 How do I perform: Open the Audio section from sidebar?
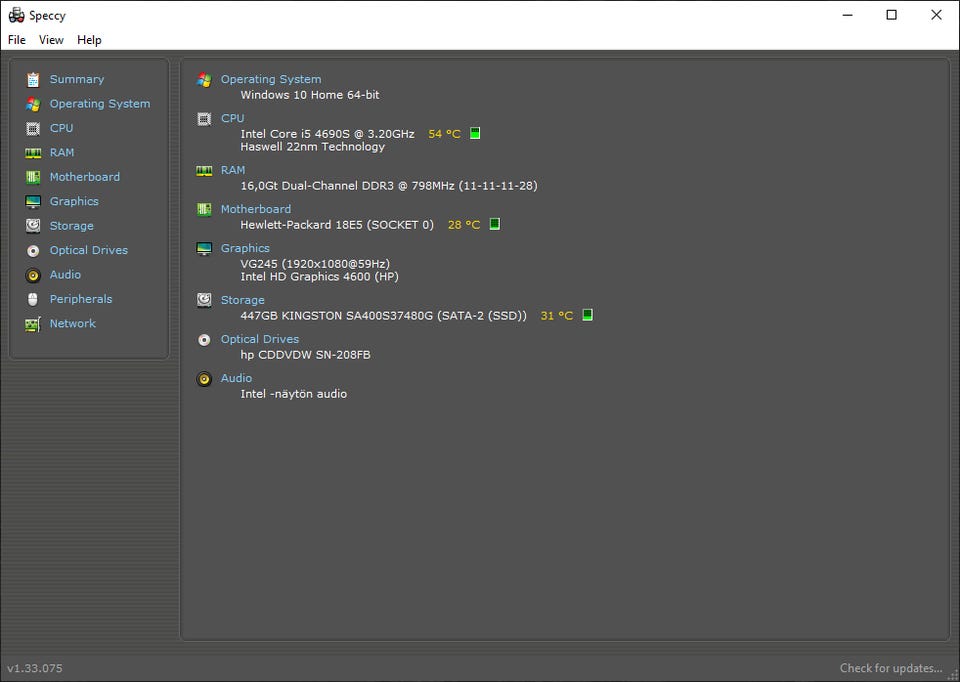coord(65,275)
